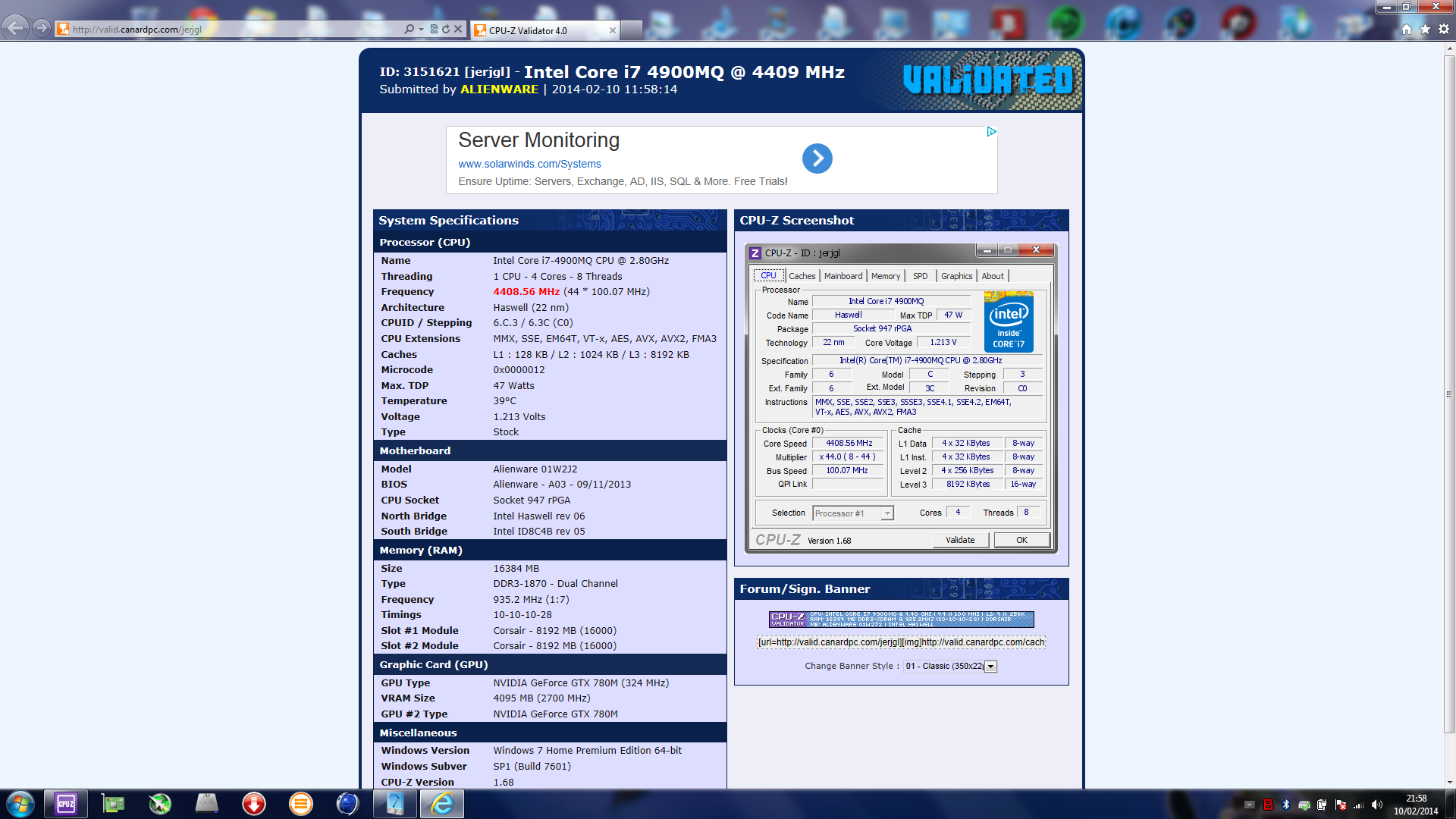
Task: Click the Validate button in CPU-Z
Action: pyautogui.click(x=960, y=540)
